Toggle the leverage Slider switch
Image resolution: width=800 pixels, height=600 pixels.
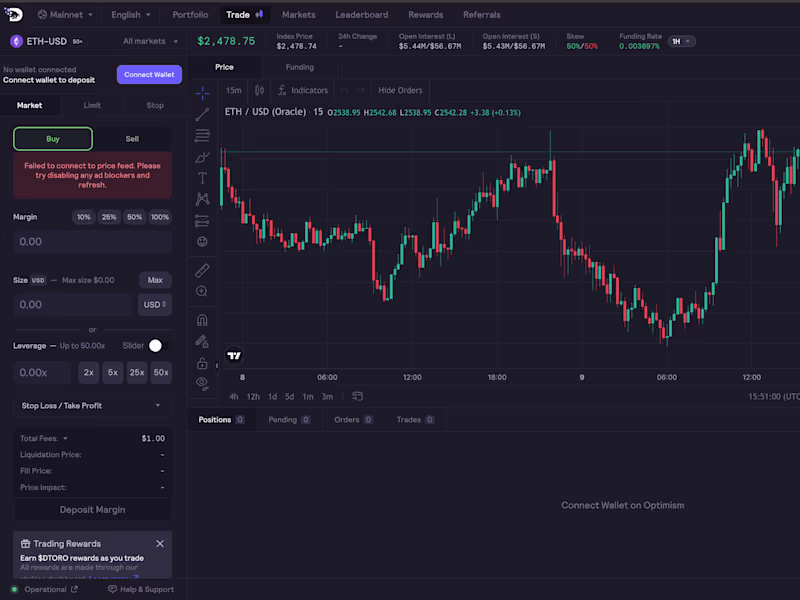click(159, 346)
